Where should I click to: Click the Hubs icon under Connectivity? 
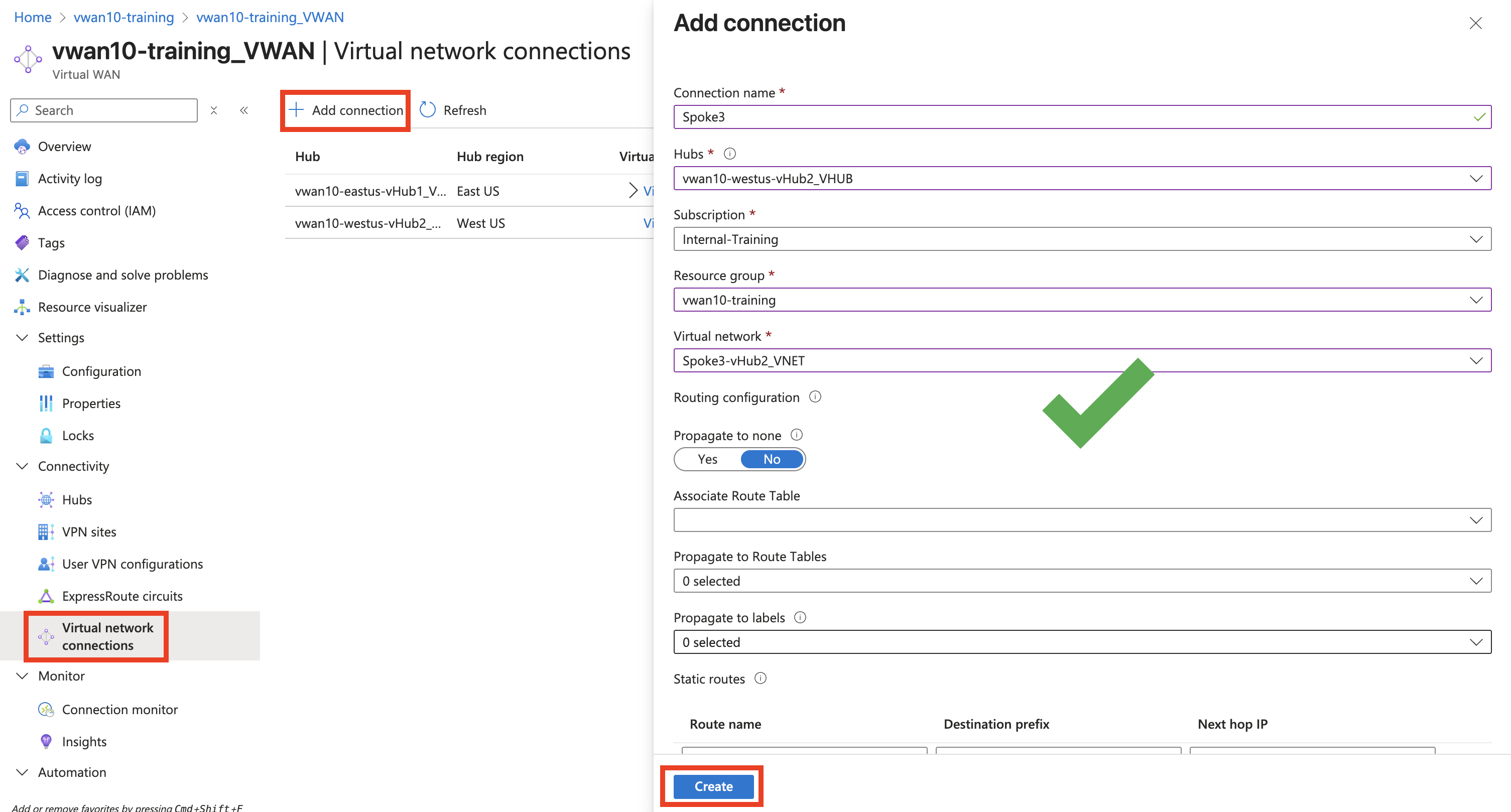point(46,499)
